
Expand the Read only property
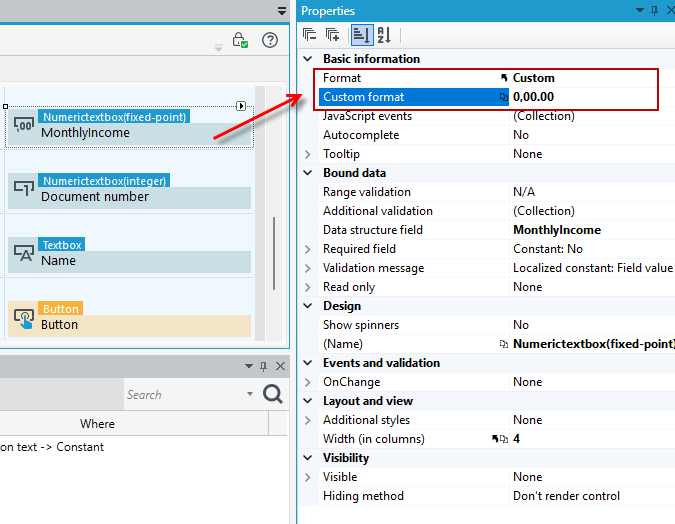[308, 287]
